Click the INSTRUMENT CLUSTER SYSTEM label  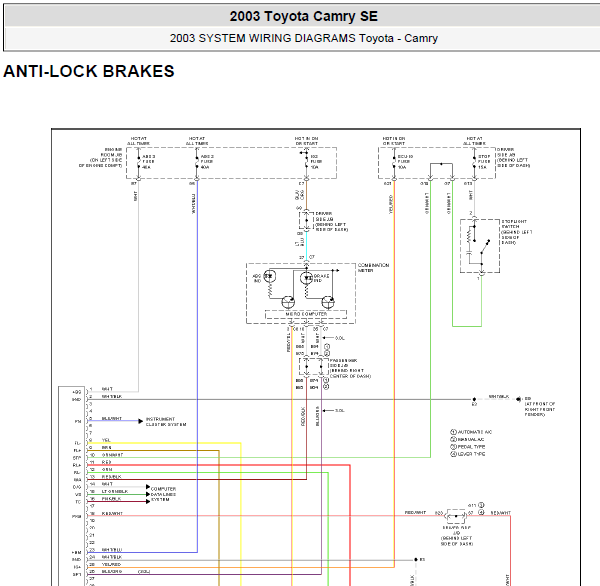click(166, 422)
